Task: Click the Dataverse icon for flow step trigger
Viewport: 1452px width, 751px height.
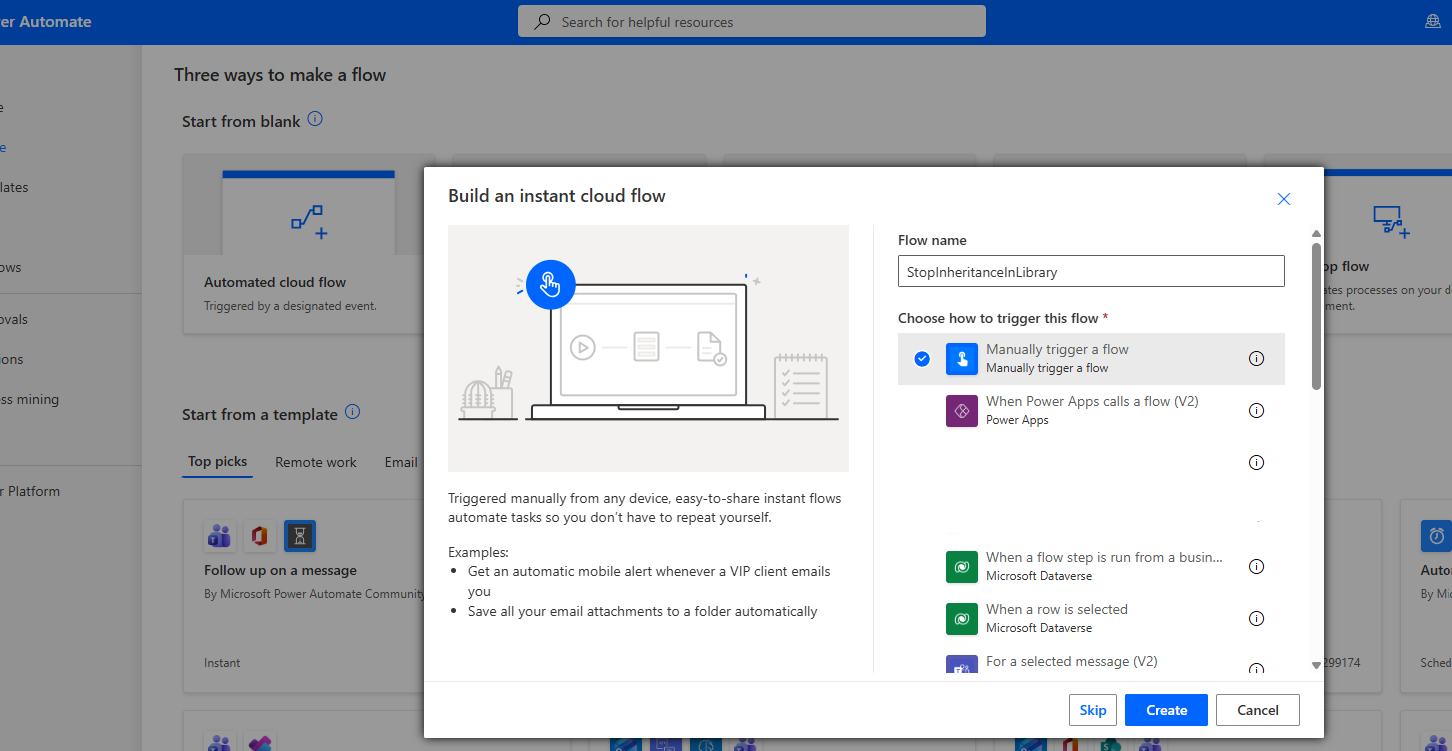Action: (961, 567)
